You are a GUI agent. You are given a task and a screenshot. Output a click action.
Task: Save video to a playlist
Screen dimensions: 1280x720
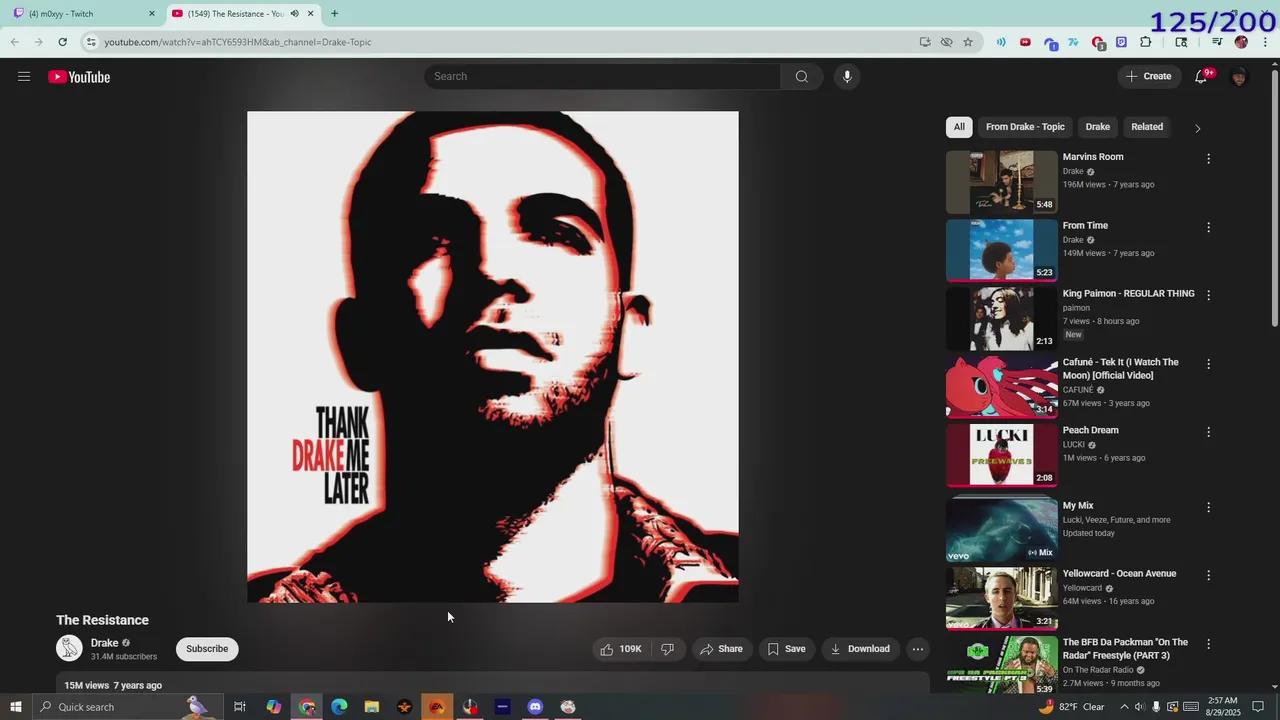tap(786, 649)
